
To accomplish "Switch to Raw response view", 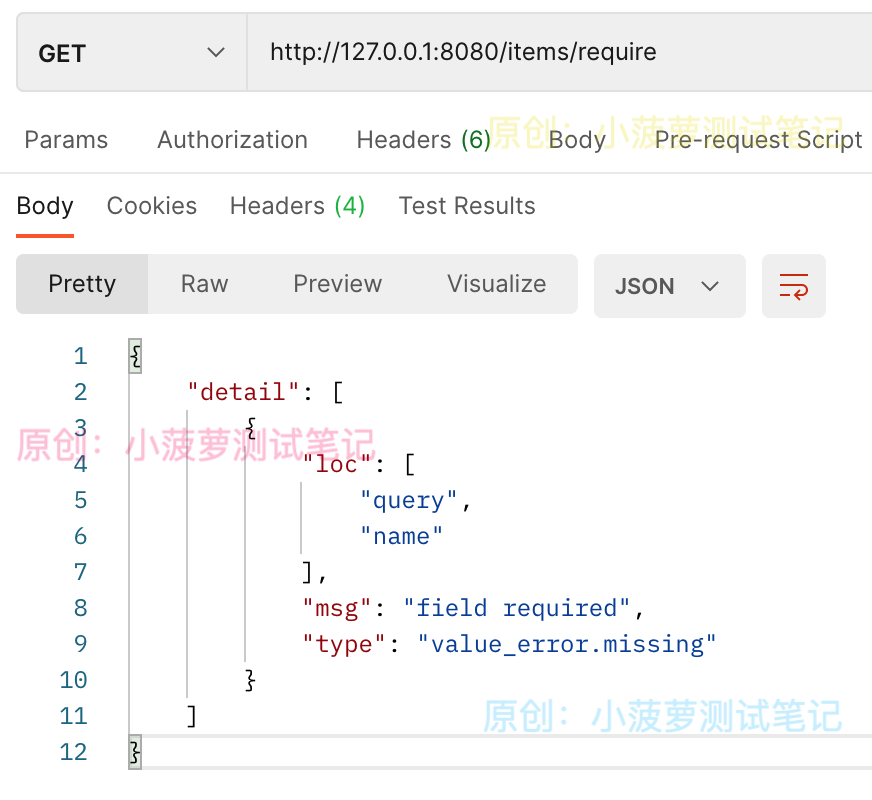I will click(x=205, y=284).
